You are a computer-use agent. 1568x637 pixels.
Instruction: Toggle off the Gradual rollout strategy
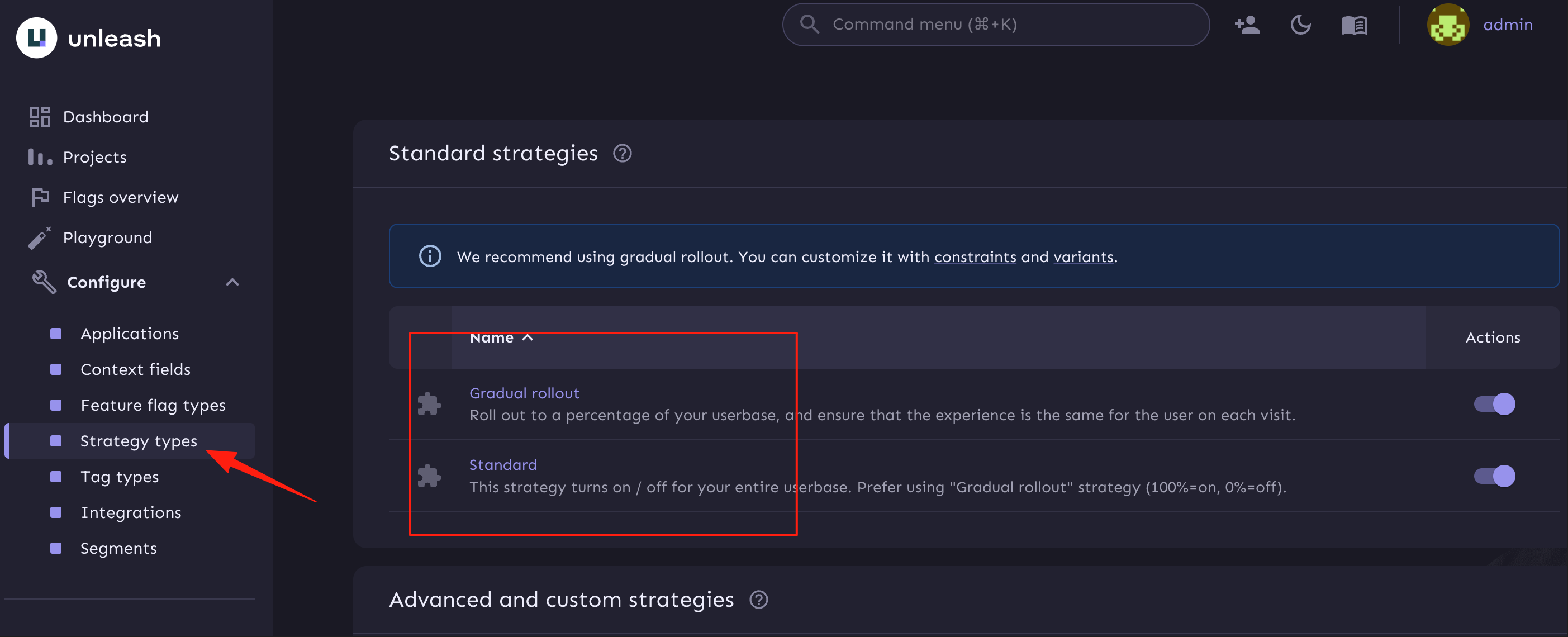click(1494, 404)
